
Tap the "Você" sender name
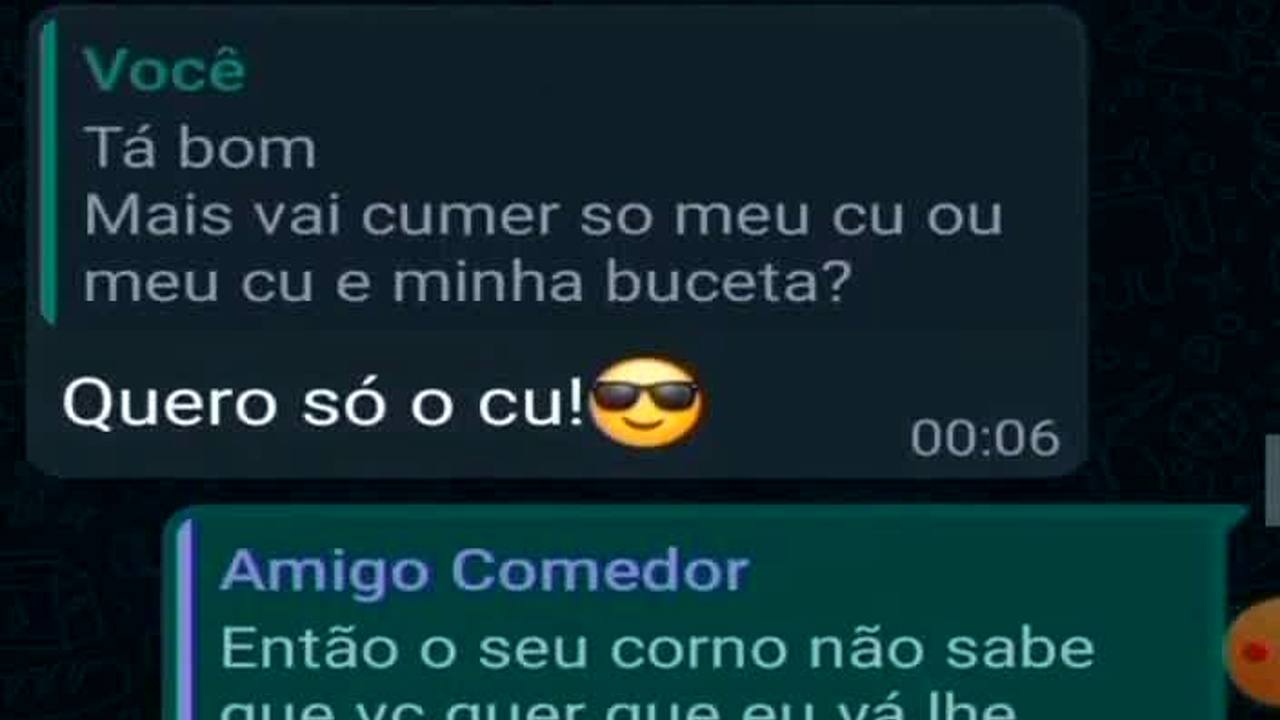(164, 69)
